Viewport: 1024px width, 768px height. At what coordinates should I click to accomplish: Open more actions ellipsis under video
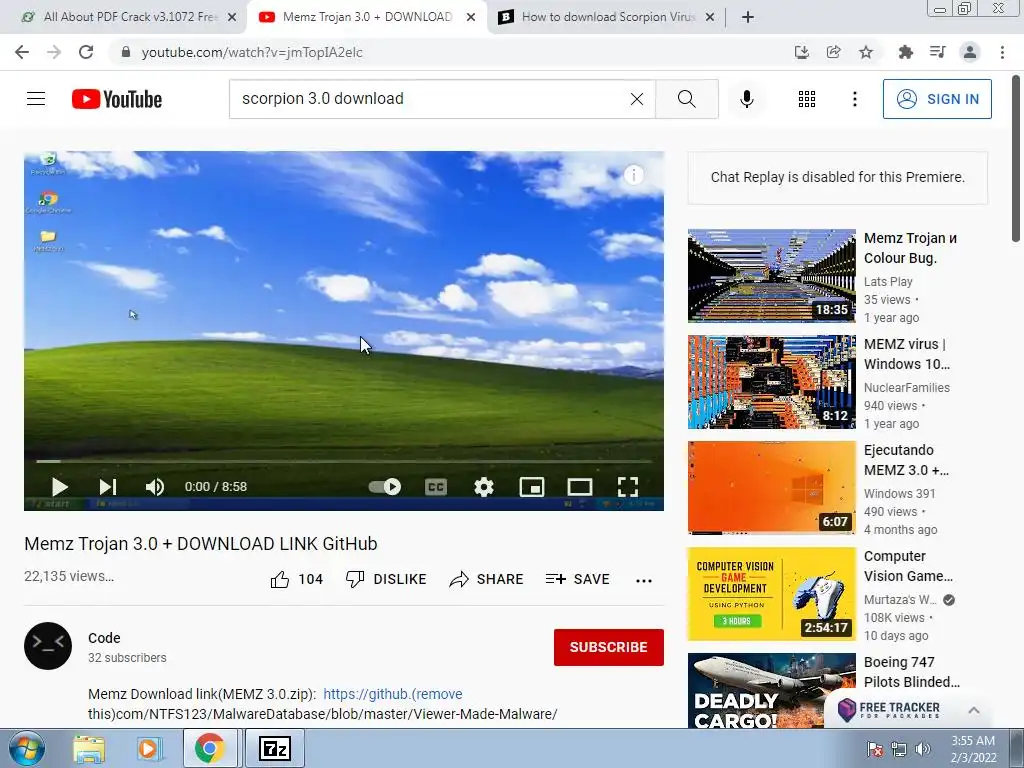click(644, 581)
